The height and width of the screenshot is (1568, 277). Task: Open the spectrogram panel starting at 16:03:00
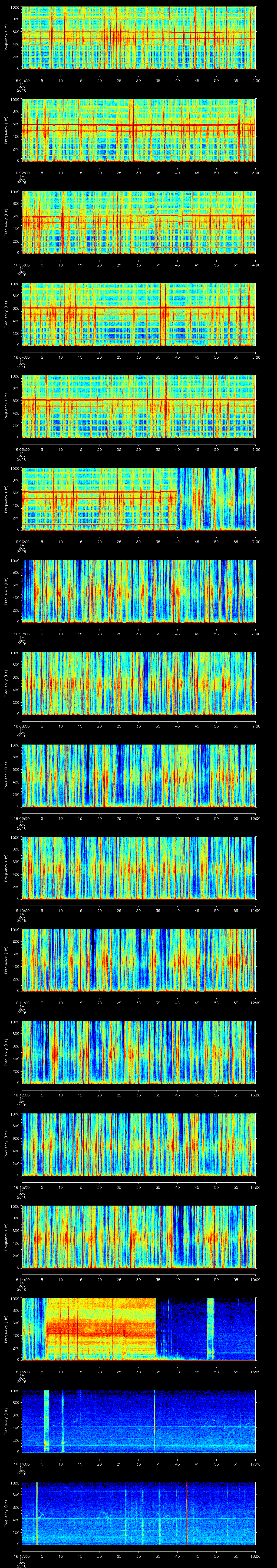point(139,222)
